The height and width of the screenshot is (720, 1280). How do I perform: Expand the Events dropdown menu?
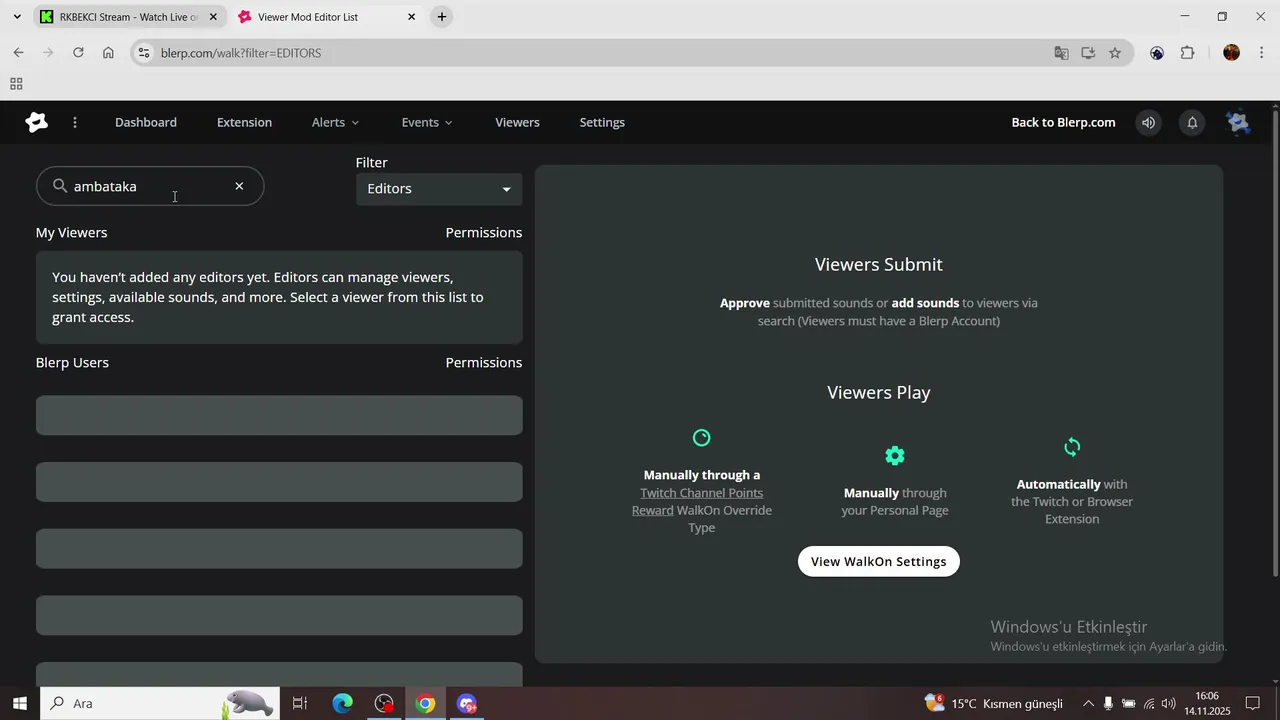click(427, 122)
